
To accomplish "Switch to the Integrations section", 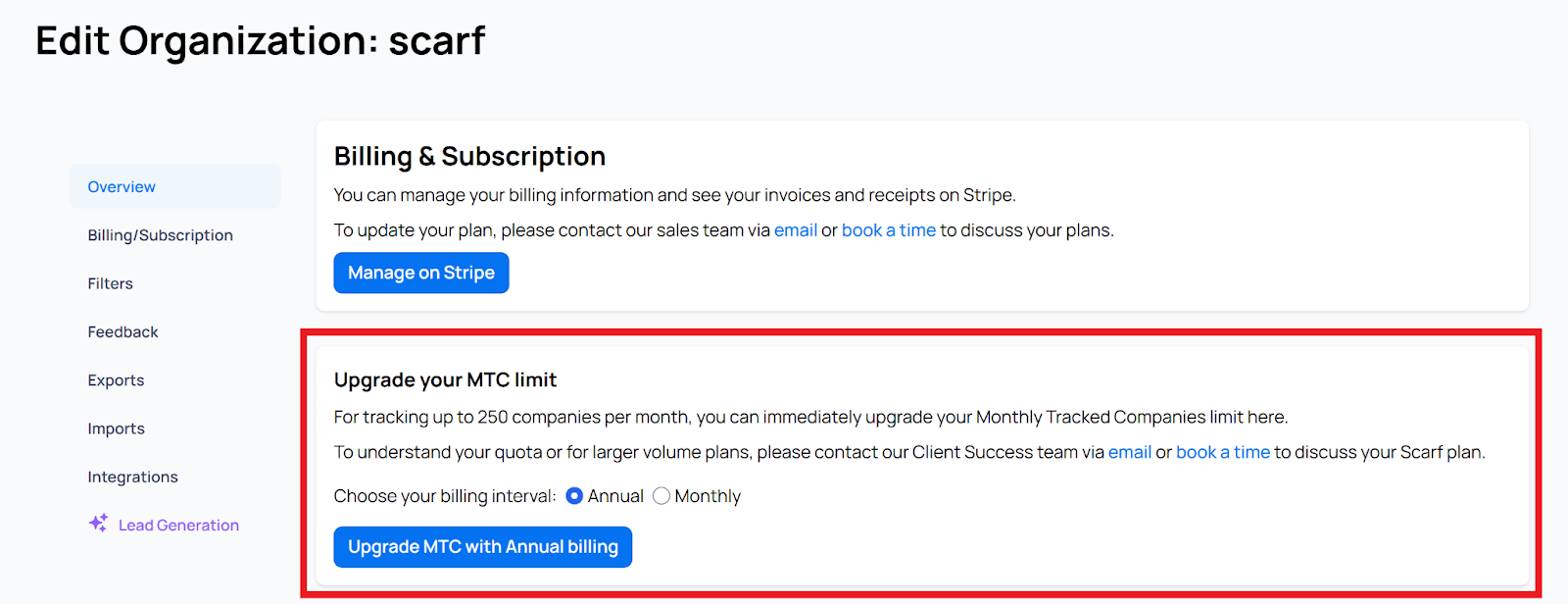I will (x=132, y=478).
